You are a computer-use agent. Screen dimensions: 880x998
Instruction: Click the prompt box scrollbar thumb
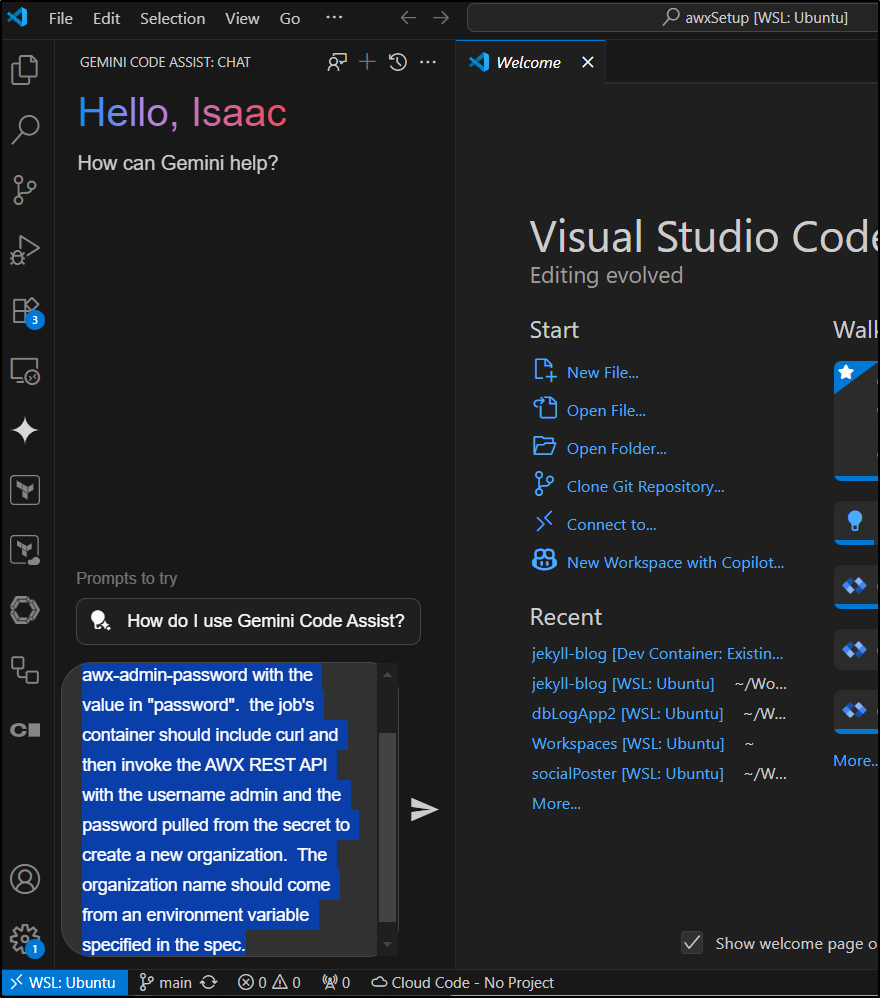pos(388,827)
